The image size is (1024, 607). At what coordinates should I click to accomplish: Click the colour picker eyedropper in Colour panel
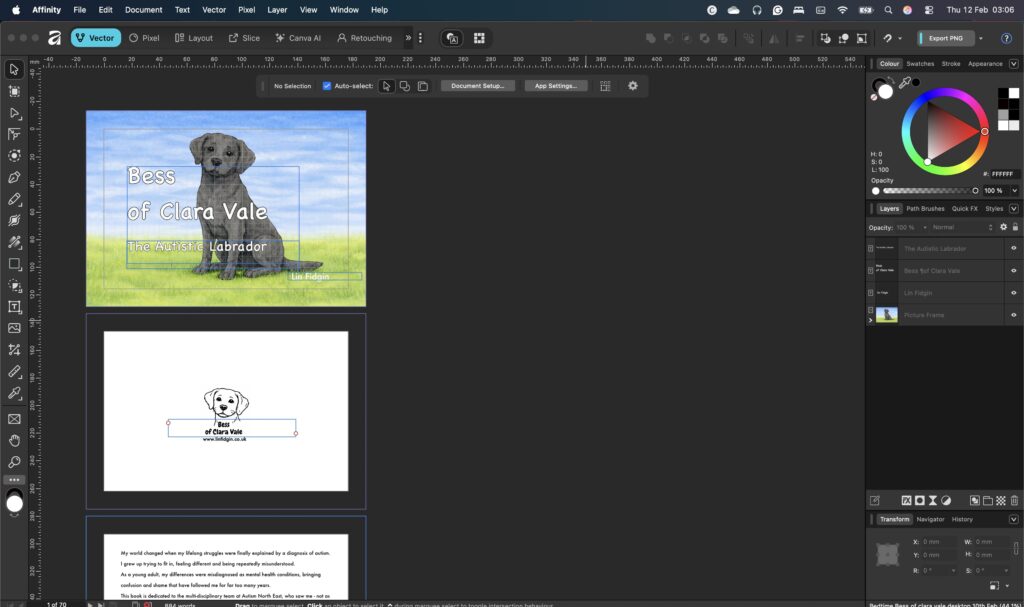coord(904,83)
